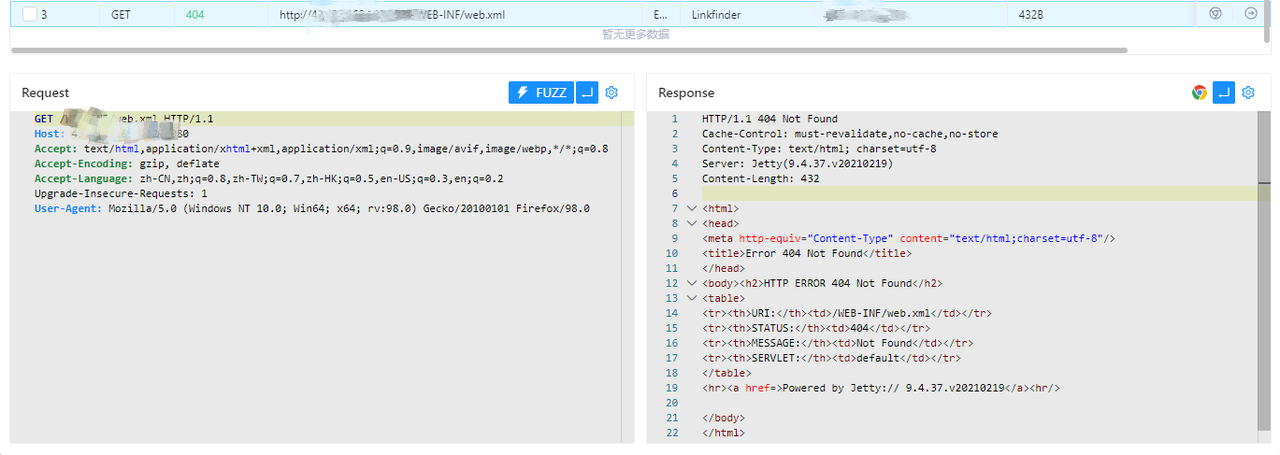Click the arrow-circle icon in row 3
Screen dimensions: 1280x455
click(x=1251, y=14)
